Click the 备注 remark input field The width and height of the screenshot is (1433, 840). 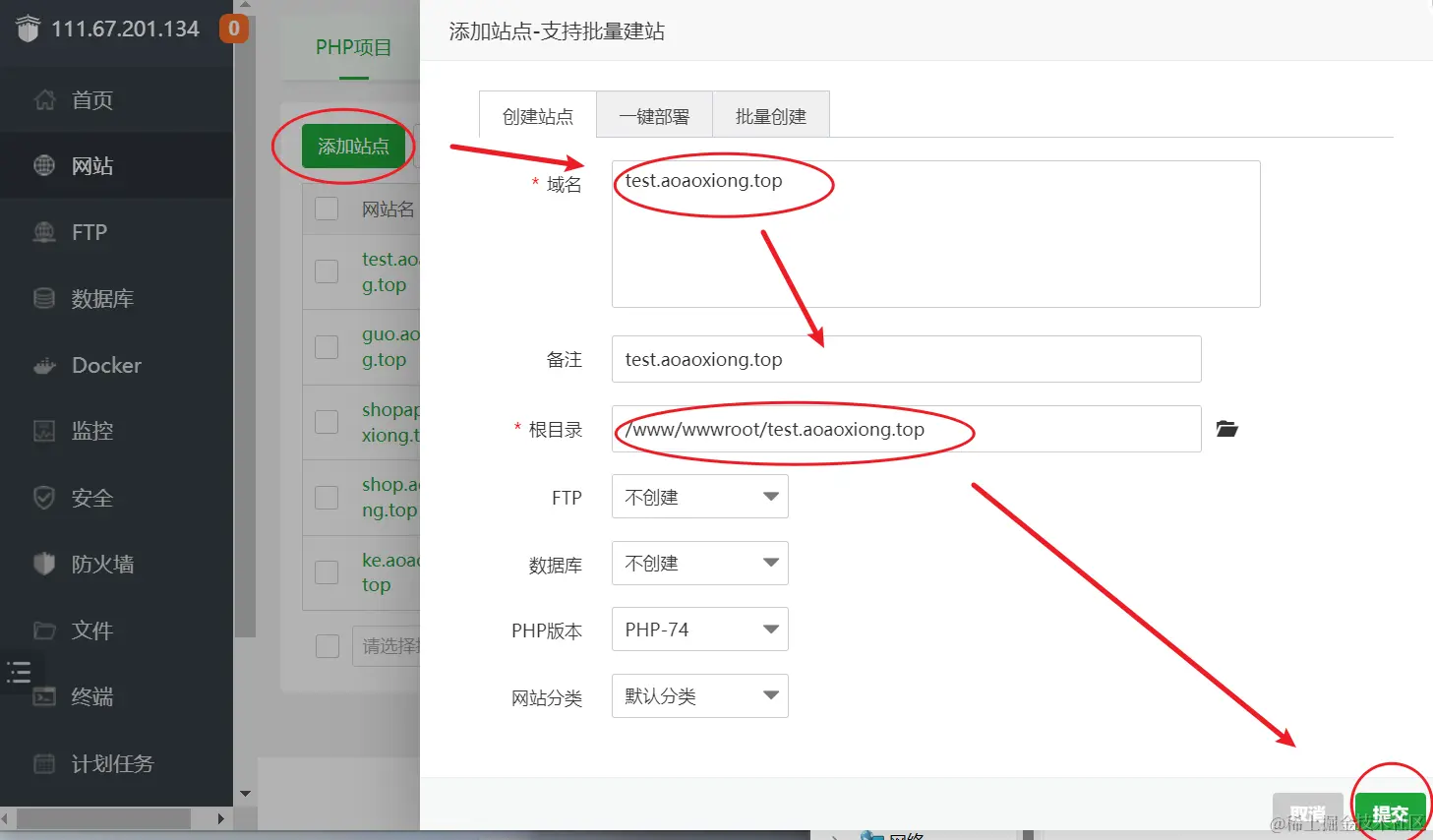tap(907, 359)
